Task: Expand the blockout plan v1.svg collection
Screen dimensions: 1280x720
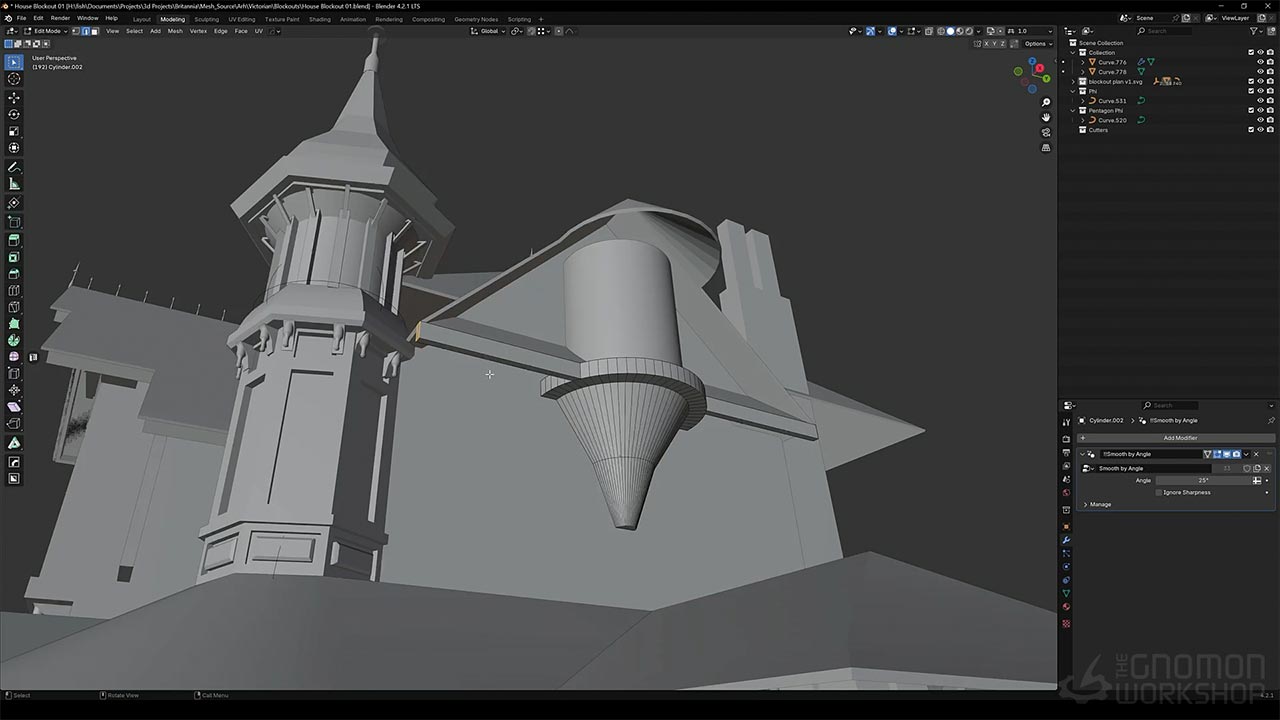Action: point(1073,81)
